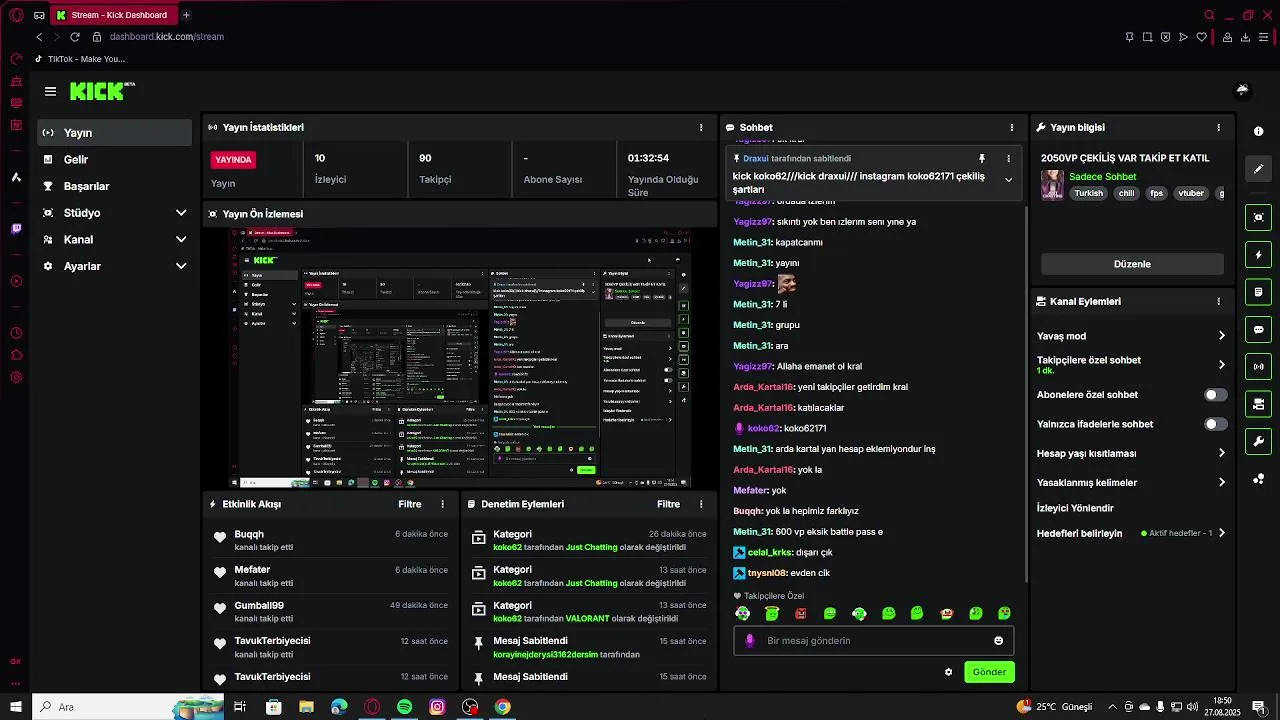This screenshot has width=1280, height=720.
Task: Click the pencil edit icon in right toolbar
Action: point(1258,169)
